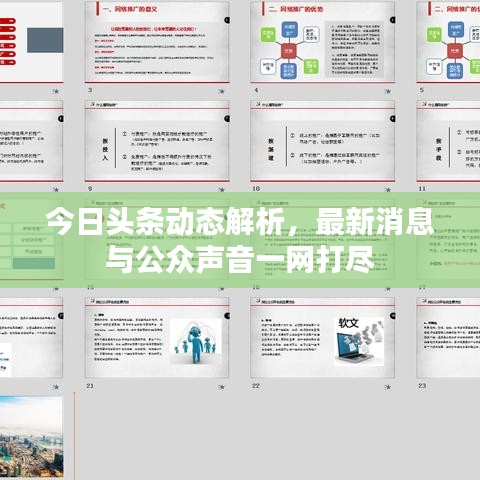The image size is (480, 480).
Task: Click the black circle icon on slide 21
Action: (x=227, y=316)
